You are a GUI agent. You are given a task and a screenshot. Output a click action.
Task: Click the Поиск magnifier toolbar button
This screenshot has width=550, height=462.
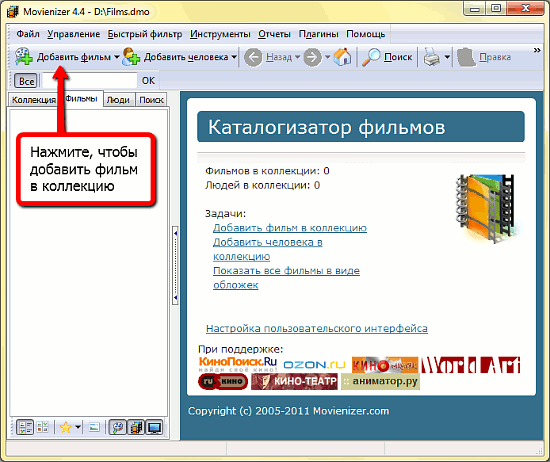point(387,57)
